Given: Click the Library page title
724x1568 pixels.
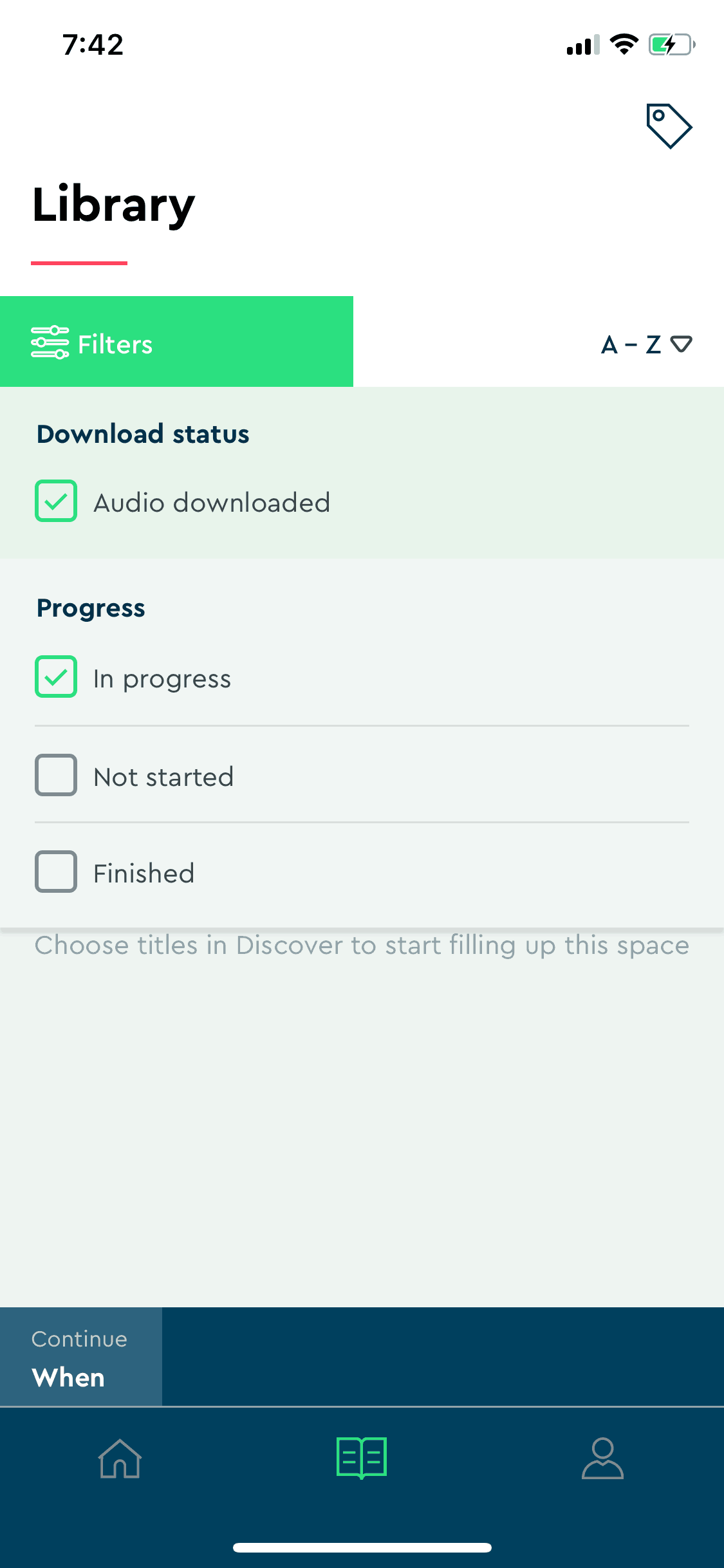Looking at the screenshot, I should (x=113, y=203).
